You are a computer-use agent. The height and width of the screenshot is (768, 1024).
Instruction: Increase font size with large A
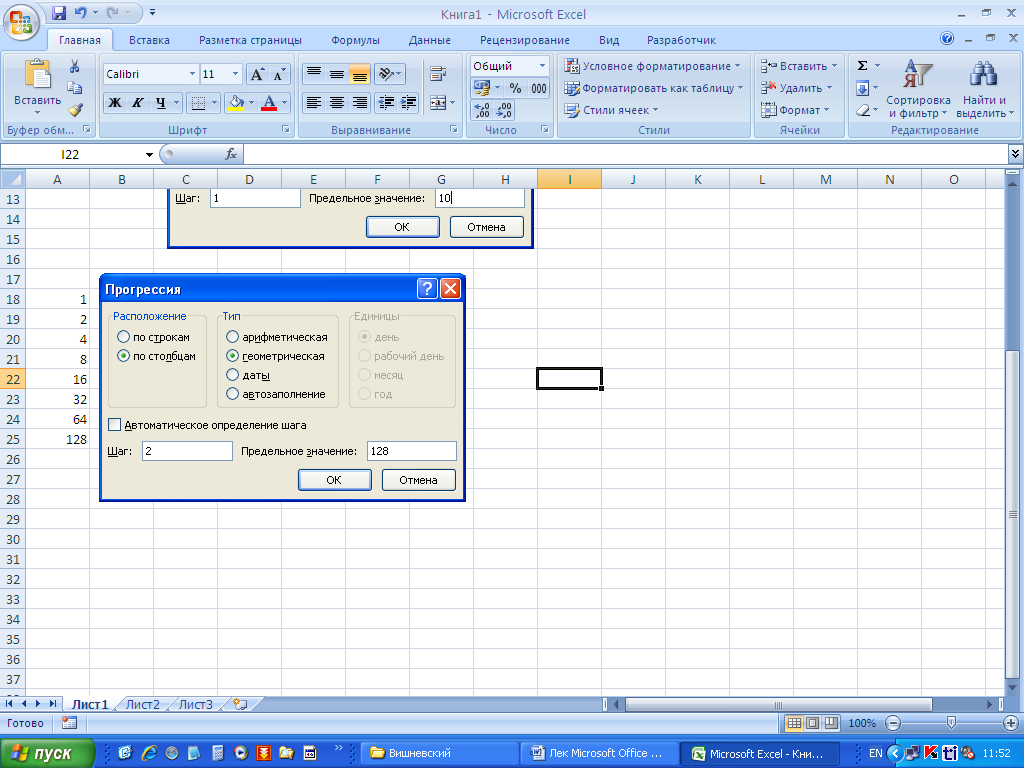coord(257,74)
